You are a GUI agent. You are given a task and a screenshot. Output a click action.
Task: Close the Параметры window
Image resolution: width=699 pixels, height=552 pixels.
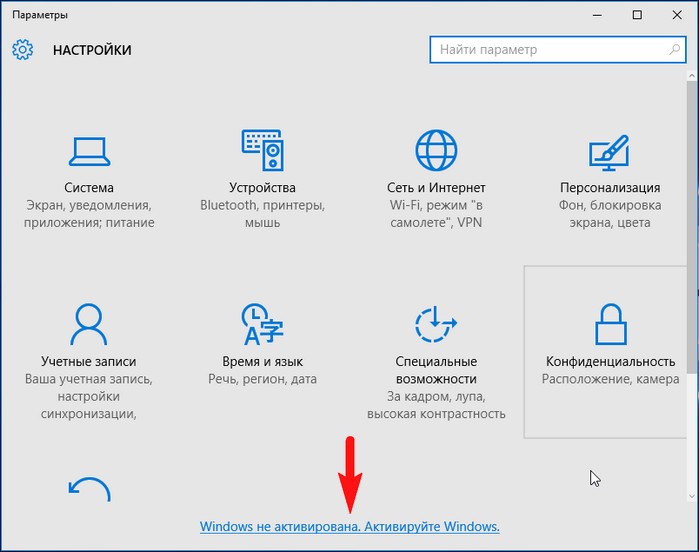677,15
